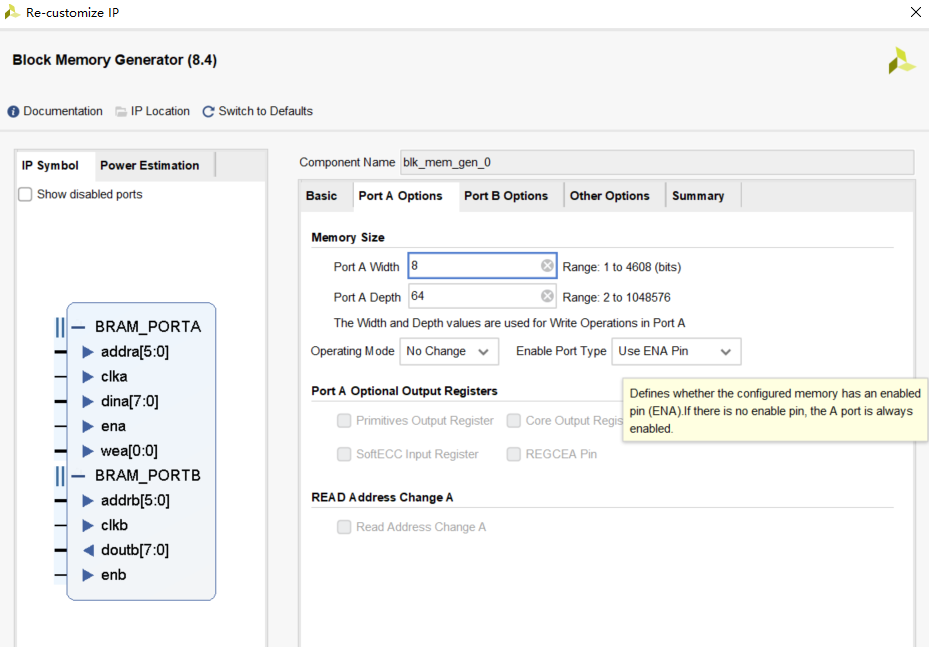The width and height of the screenshot is (929, 647).
Task: Enable SoftECC Input Register checkbox
Action: tap(344, 454)
